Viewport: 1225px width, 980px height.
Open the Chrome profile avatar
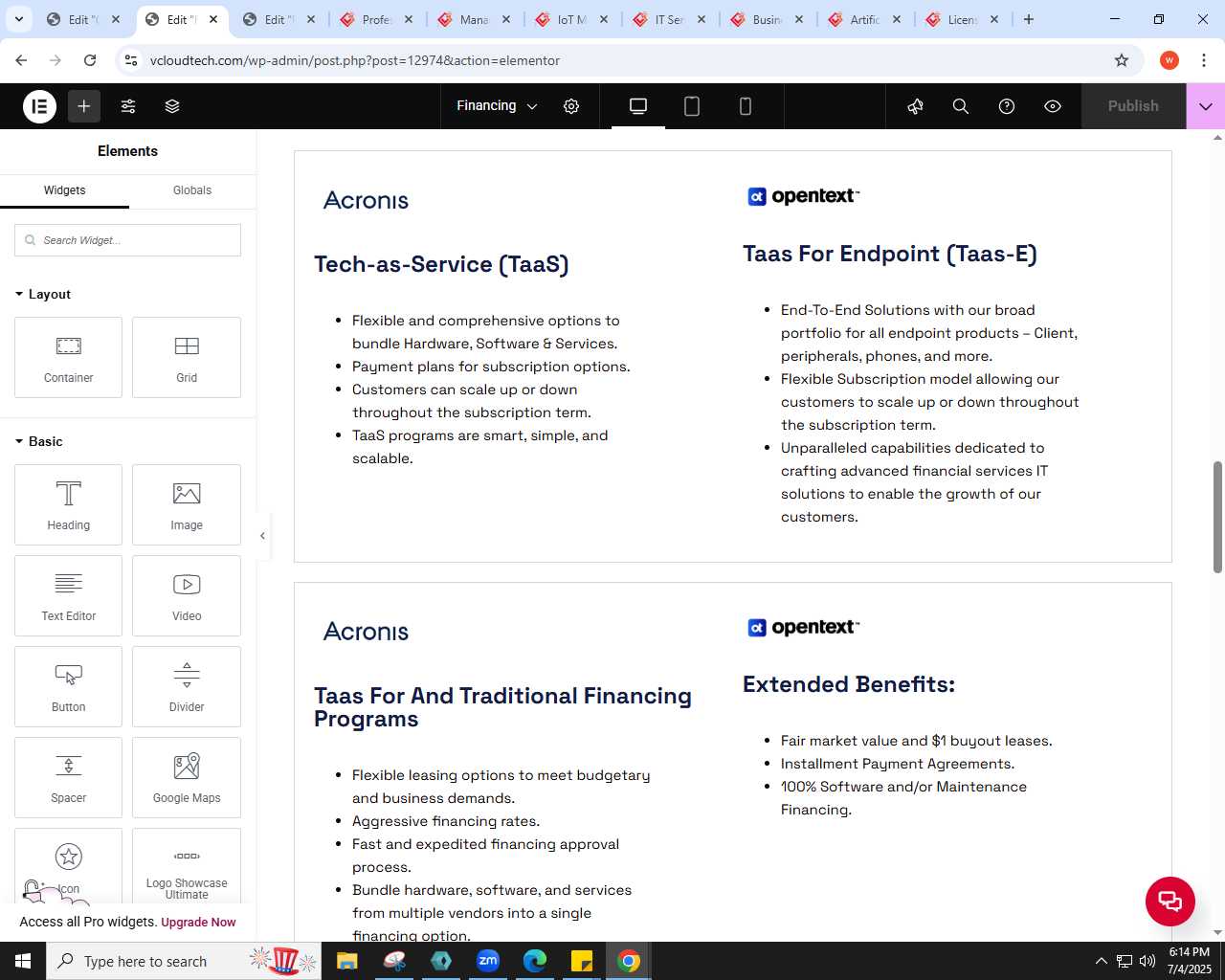pyautogui.click(x=1169, y=60)
